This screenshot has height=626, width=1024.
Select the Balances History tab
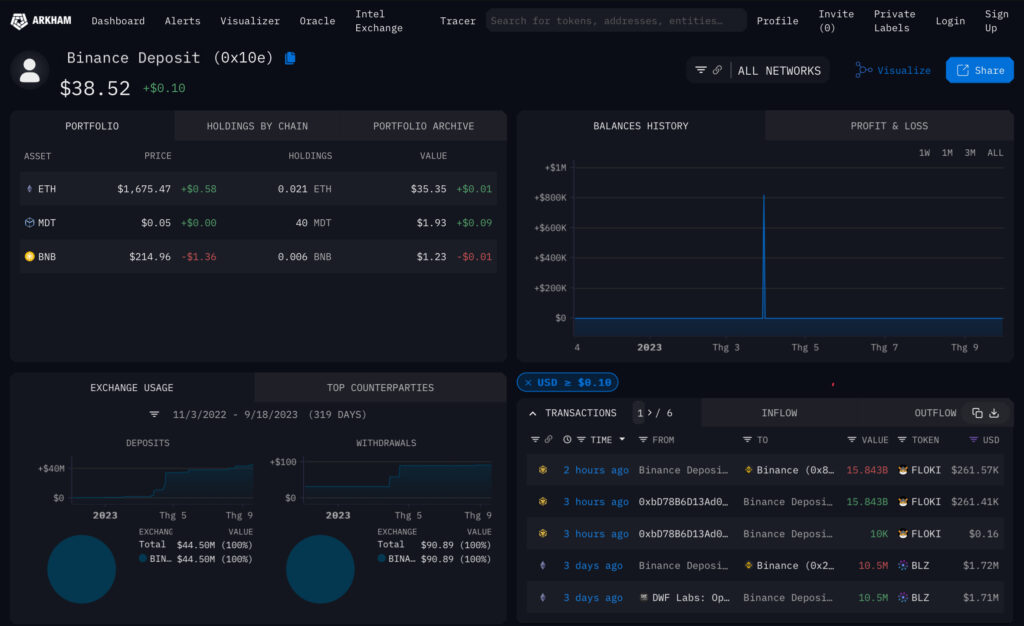coord(641,126)
